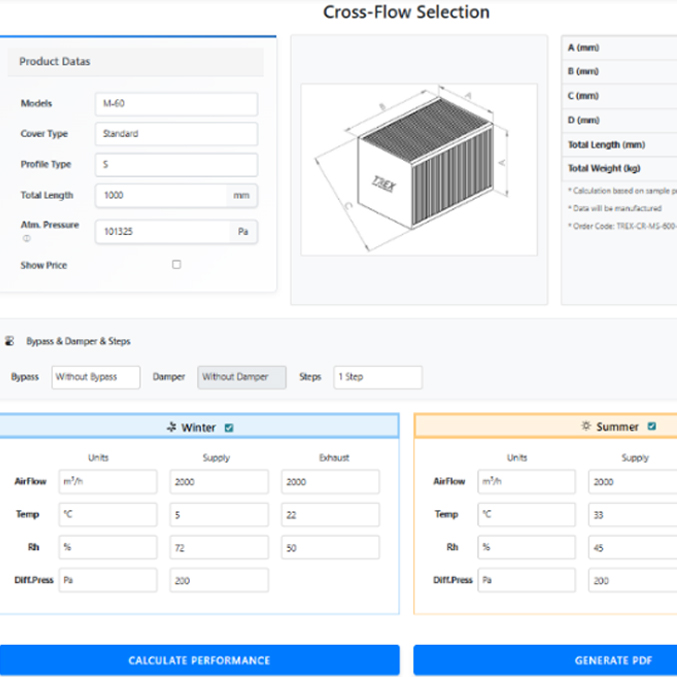Click the Summer supply Rh field

click(632, 547)
